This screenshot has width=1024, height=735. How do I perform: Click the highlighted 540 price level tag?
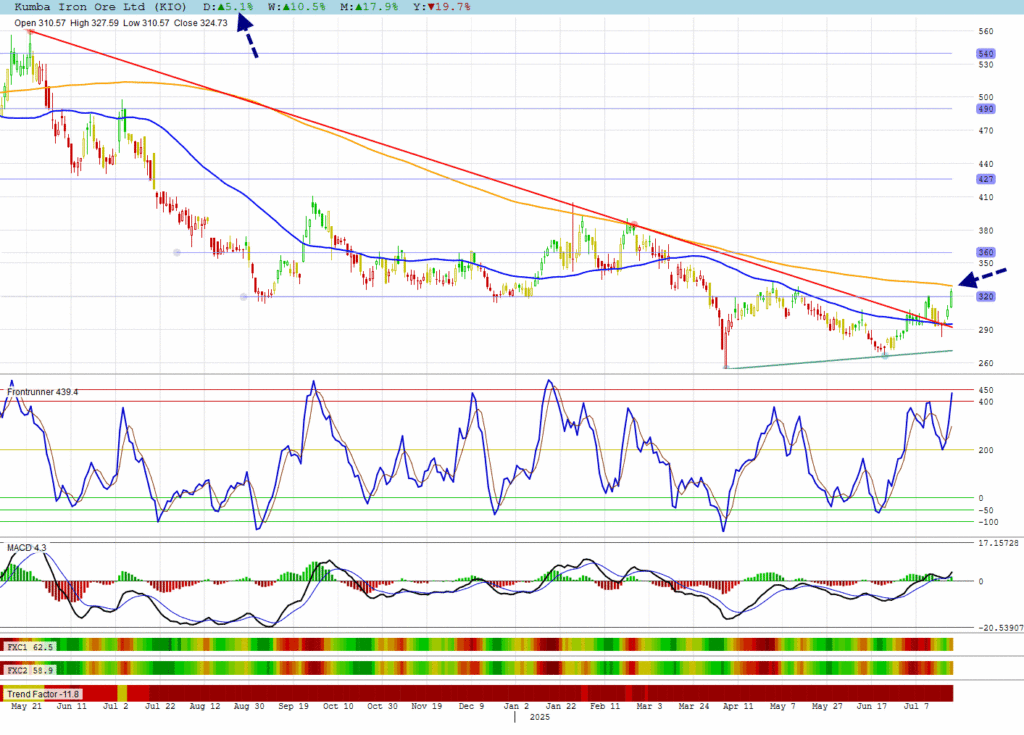click(x=985, y=54)
